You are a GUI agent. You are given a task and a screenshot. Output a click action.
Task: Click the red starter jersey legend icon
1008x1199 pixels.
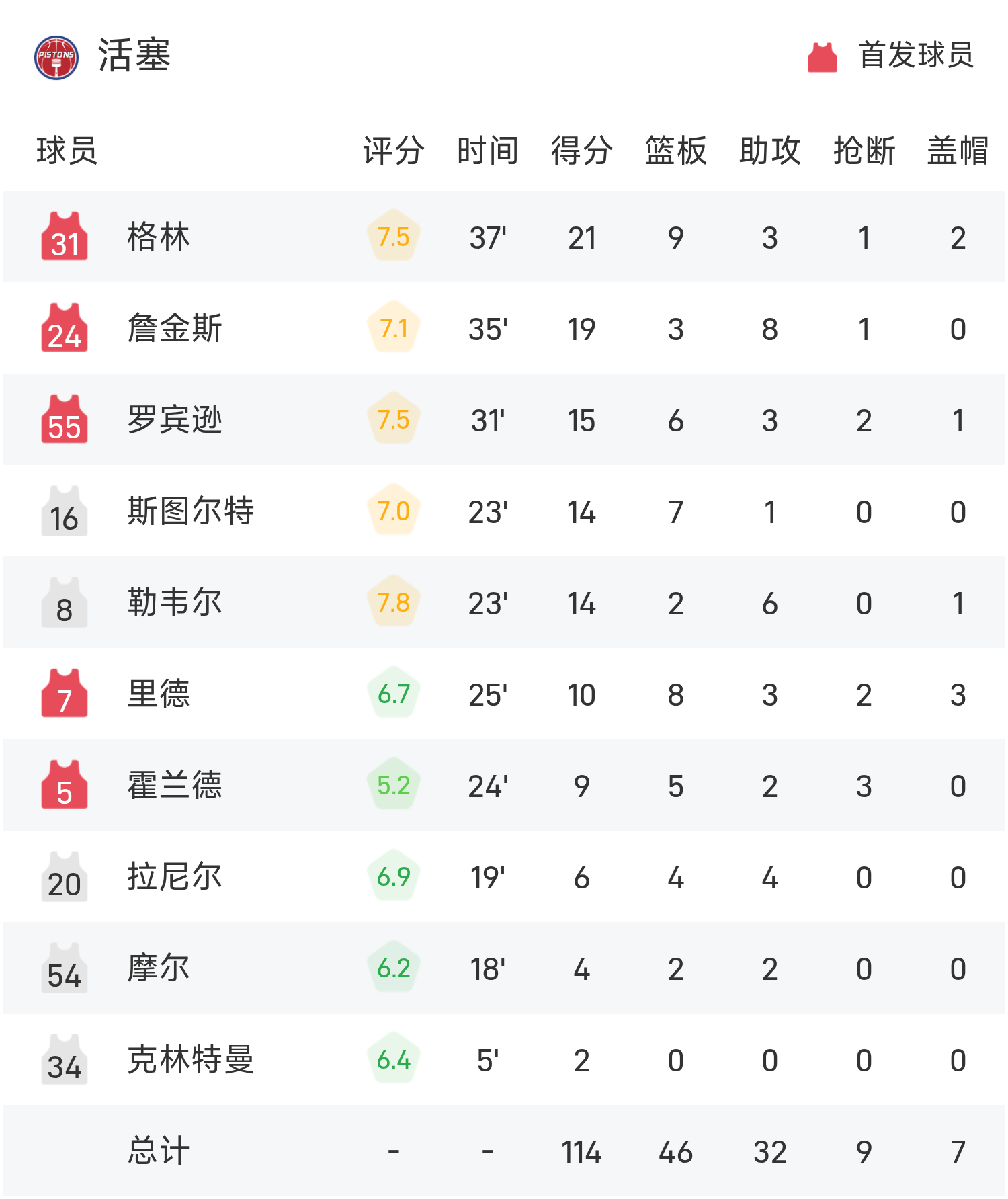822,57
